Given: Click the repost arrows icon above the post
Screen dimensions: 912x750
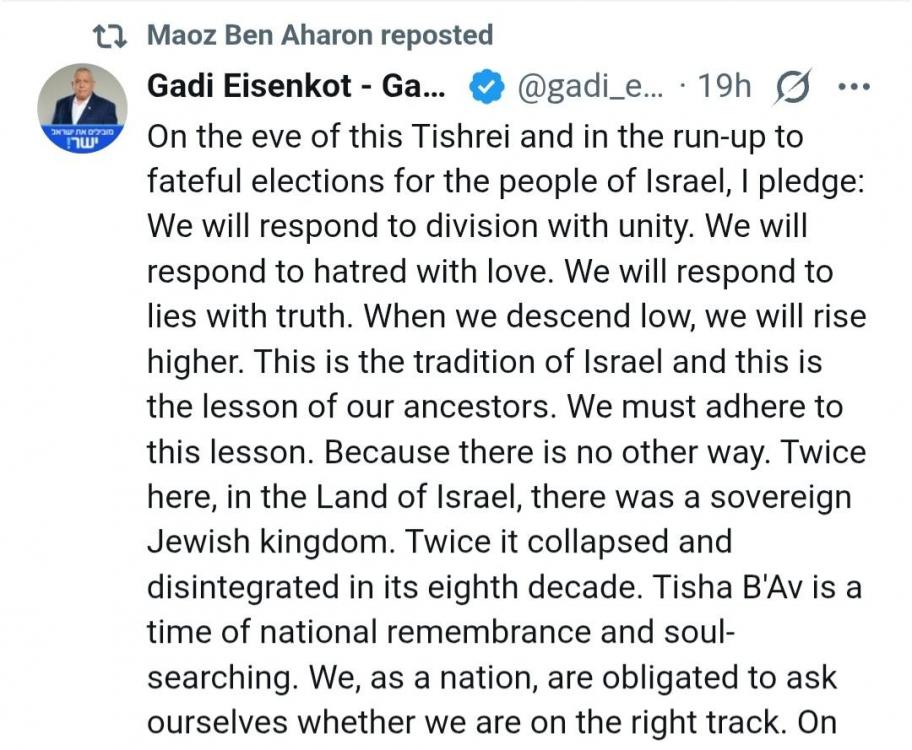Looking at the screenshot, I should click(x=109, y=36).
